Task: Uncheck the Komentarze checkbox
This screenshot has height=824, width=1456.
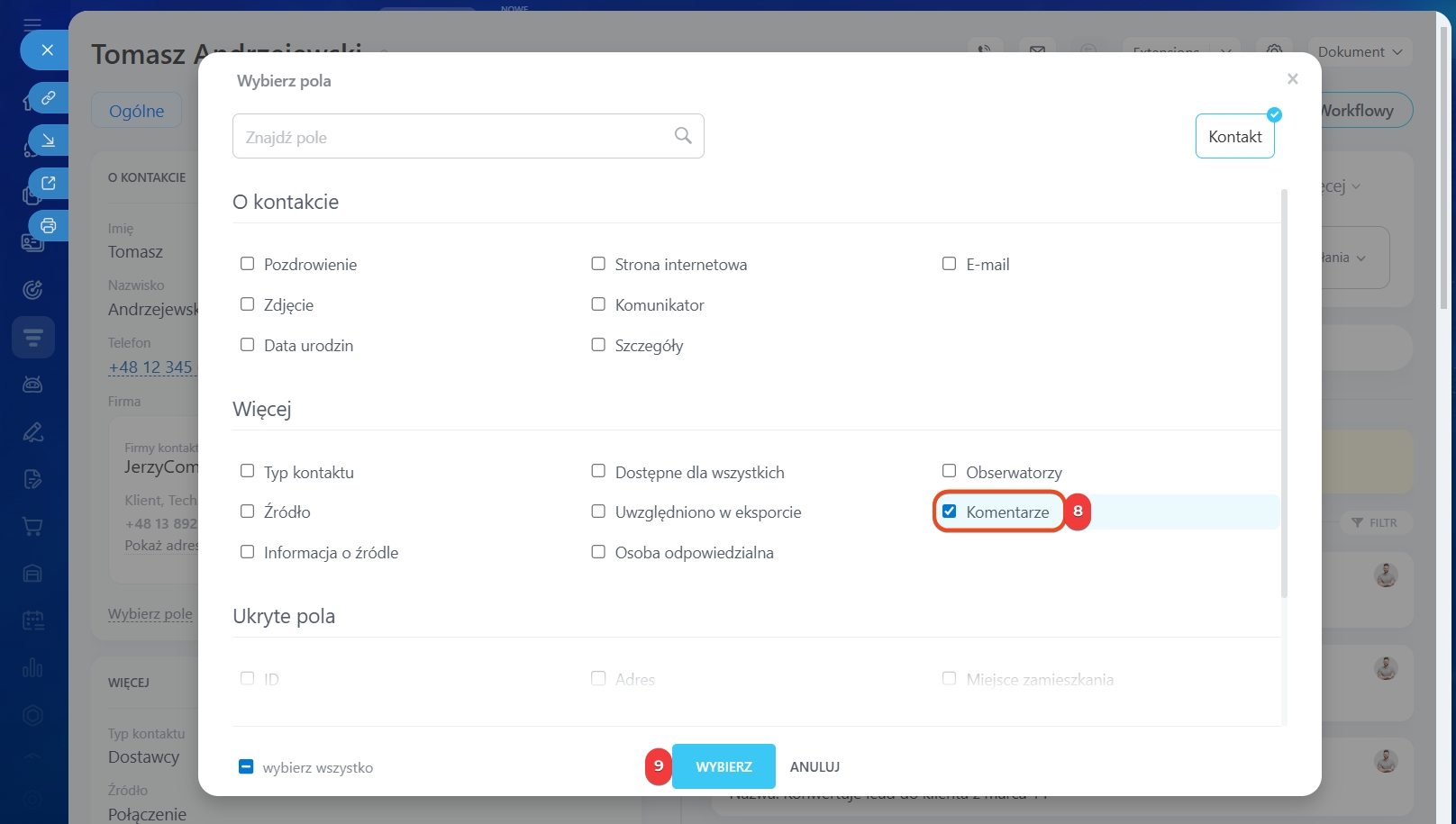Action: tap(949, 512)
